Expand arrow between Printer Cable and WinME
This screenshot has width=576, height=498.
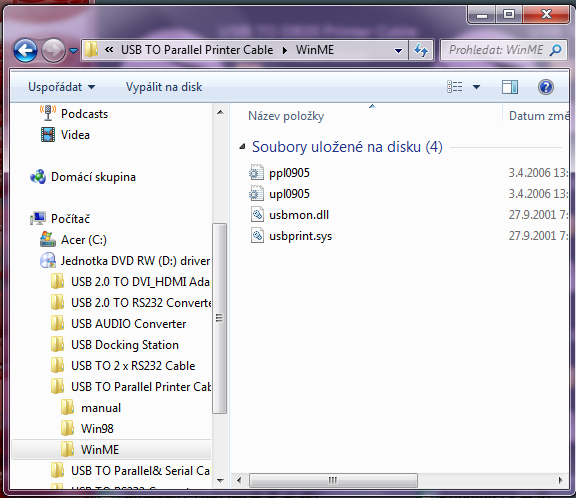pos(285,50)
